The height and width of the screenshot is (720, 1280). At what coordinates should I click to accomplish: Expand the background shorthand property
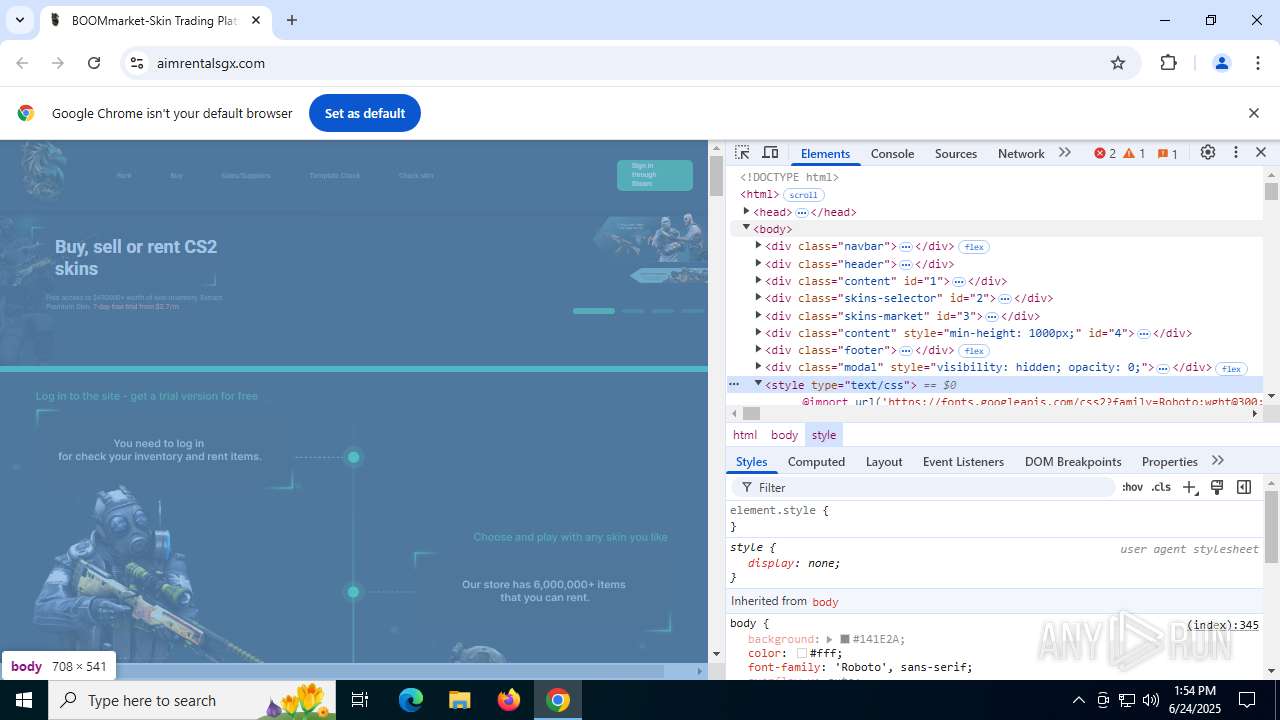coord(829,639)
